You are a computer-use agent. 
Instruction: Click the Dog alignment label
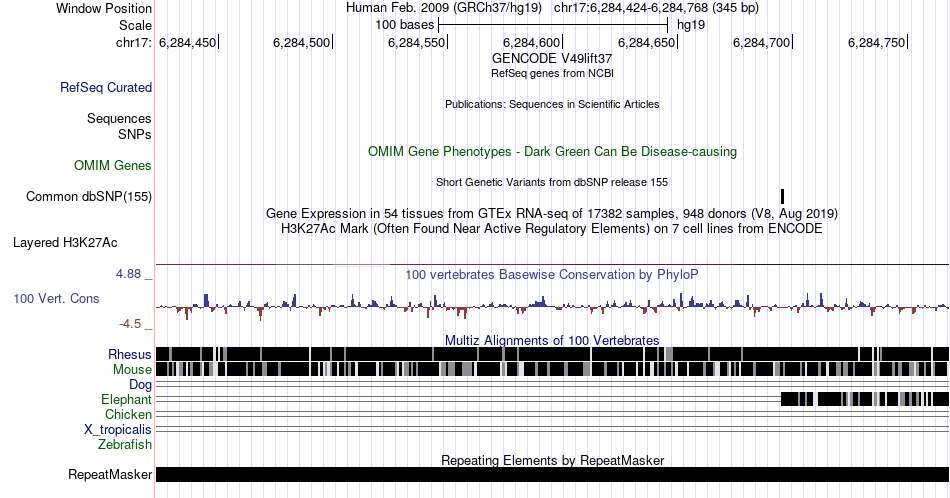point(141,385)
